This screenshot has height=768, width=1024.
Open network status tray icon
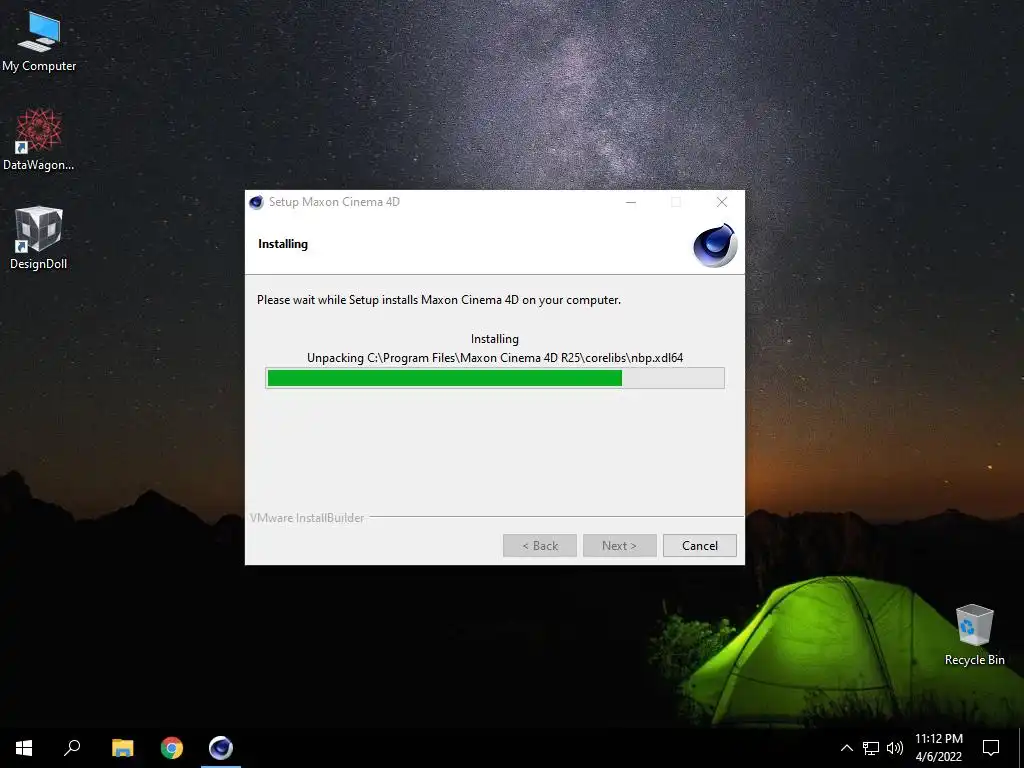pyautogui.click(x=871, y=748)
